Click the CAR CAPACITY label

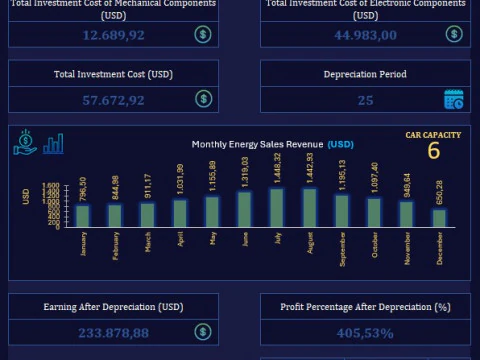(433, 135)
